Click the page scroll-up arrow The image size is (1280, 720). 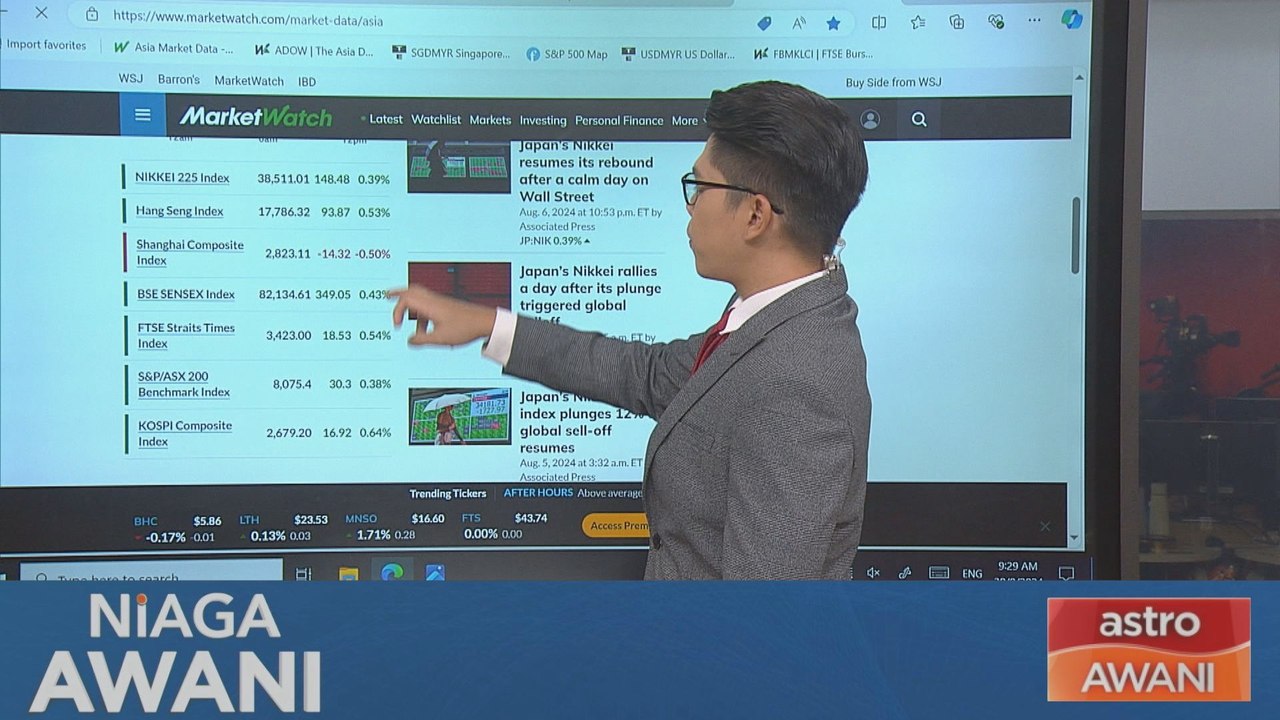pos(1078,78)
